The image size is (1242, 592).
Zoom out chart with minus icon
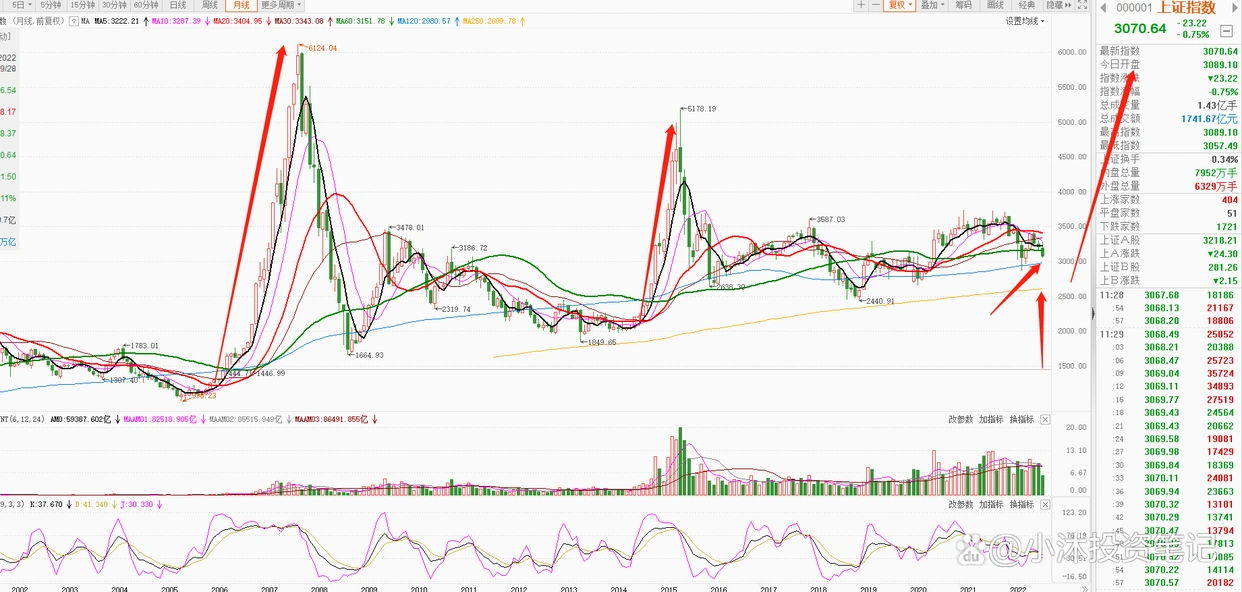(x=876, y=5)
